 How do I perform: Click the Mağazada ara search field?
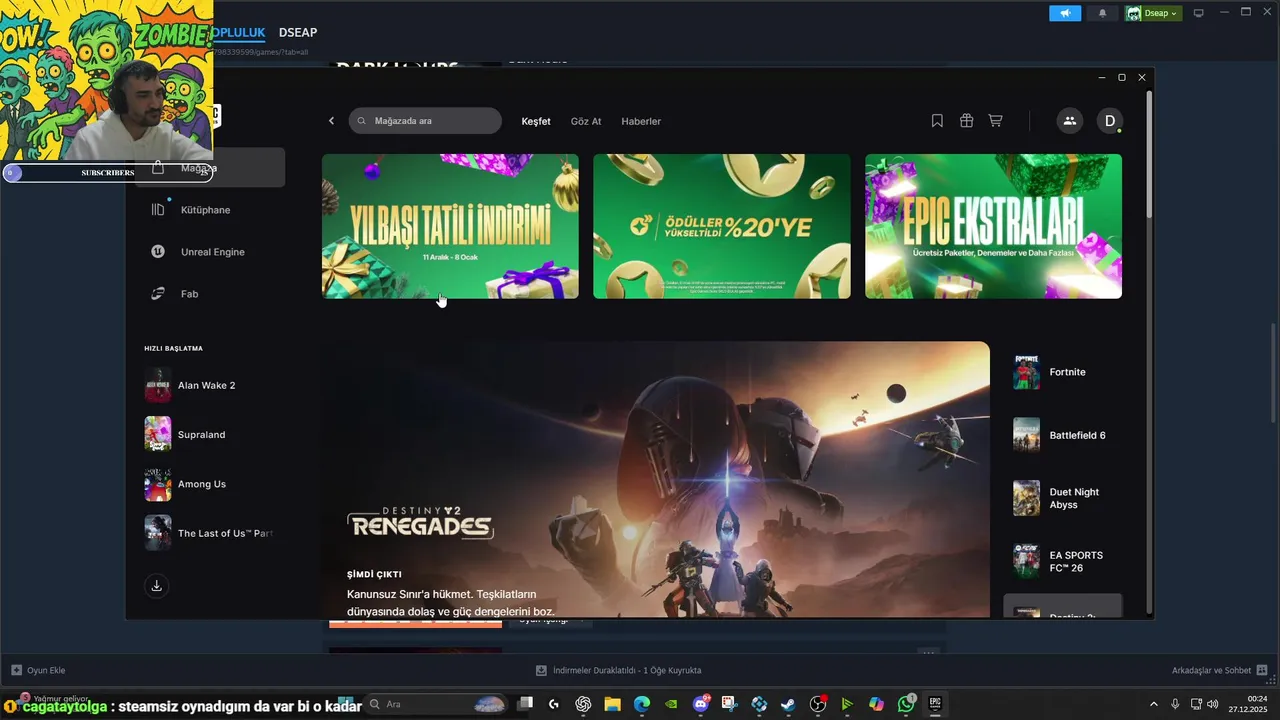425,121
